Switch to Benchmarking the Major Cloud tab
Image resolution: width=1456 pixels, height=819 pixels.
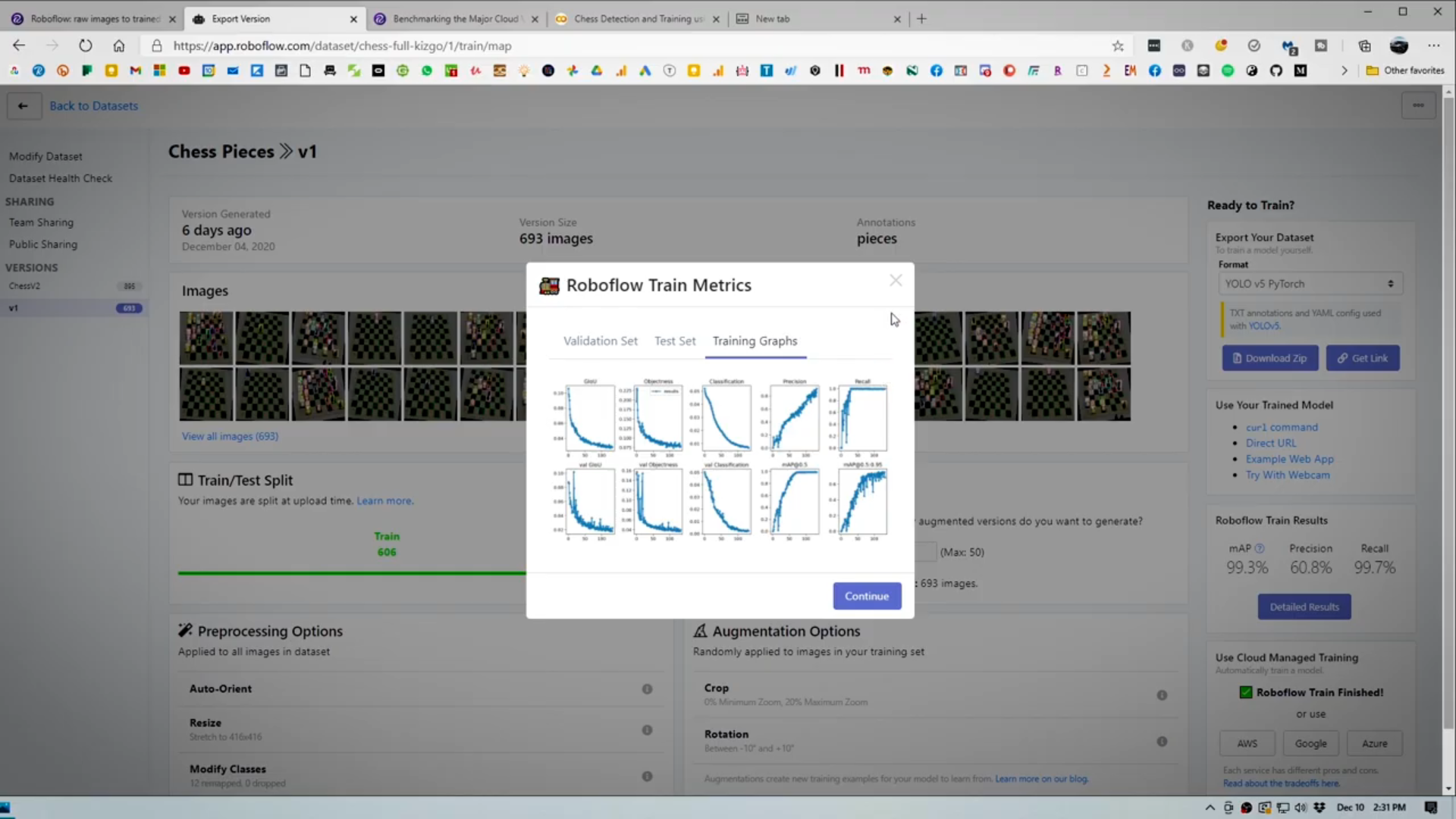pyautogui.click(x=457, y=18)
